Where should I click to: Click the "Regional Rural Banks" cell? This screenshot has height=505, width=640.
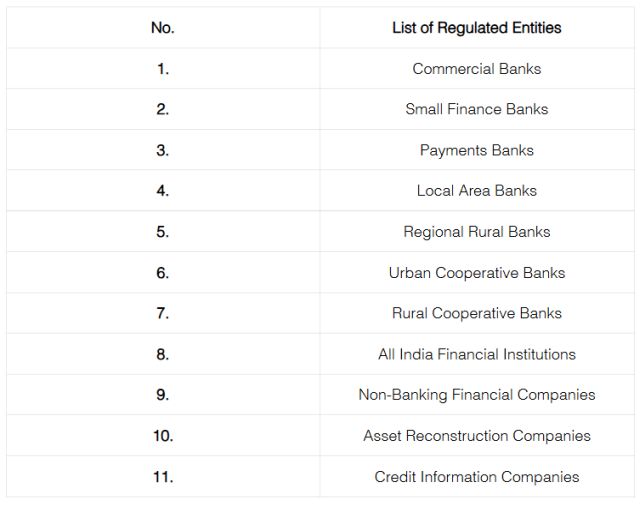476,232
